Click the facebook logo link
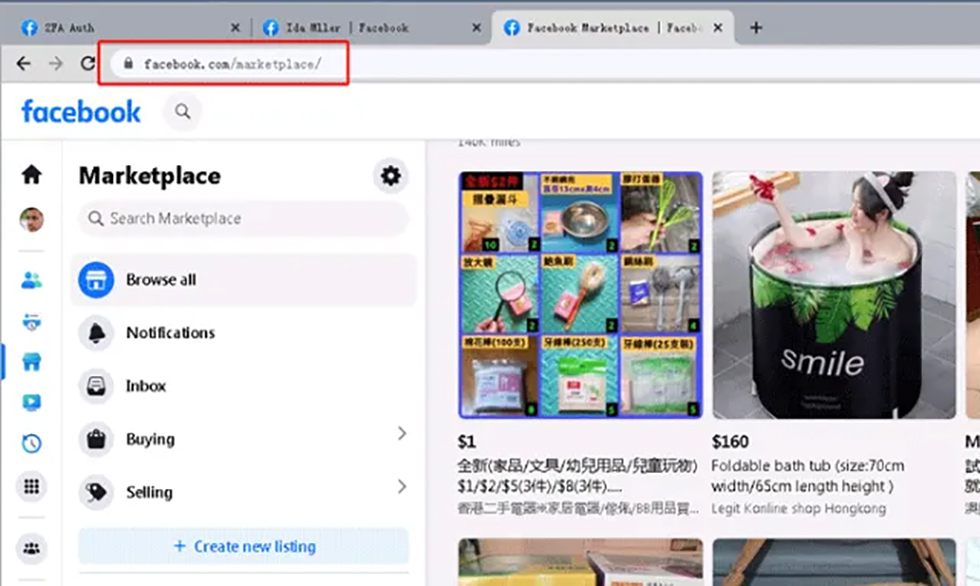 tap(81, 112)
